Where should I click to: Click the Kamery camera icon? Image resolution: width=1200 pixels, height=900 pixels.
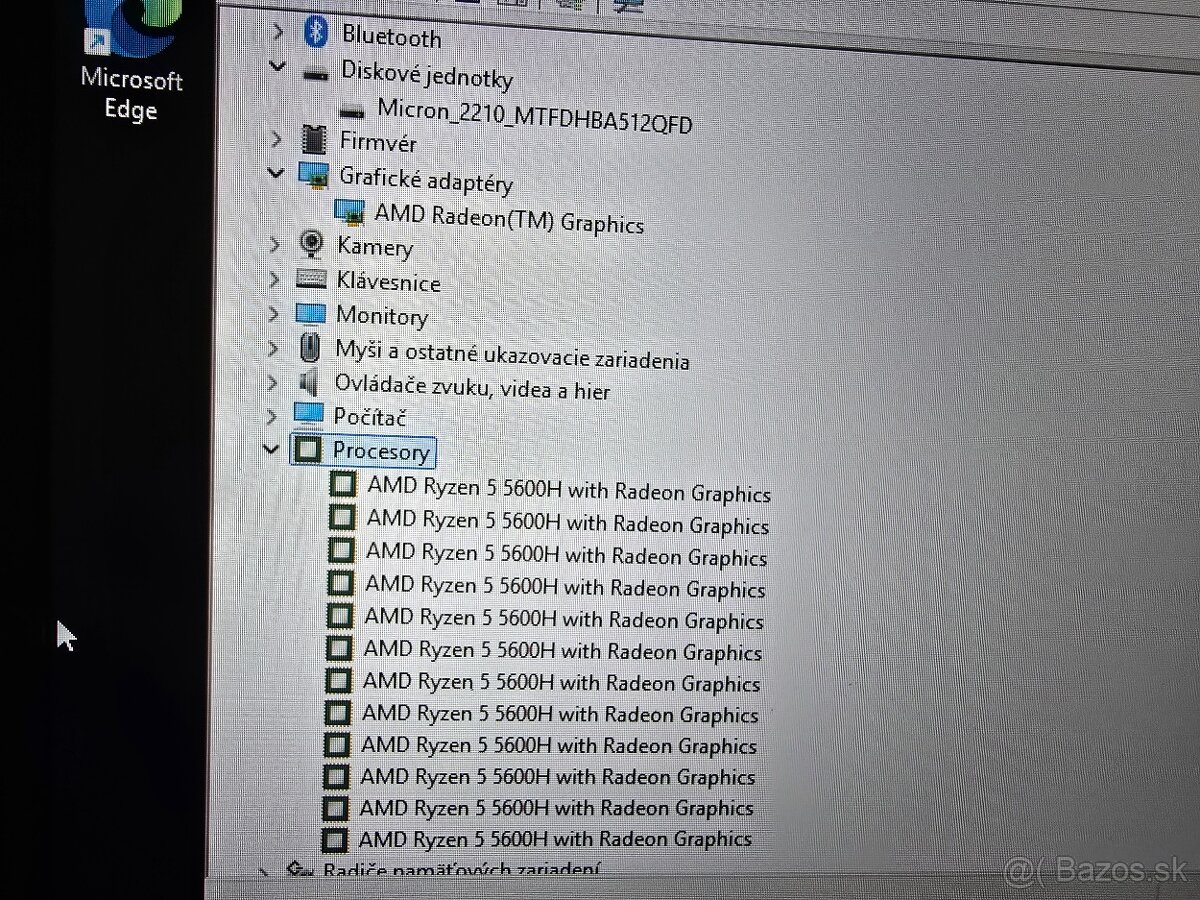[x=311, y=244]
